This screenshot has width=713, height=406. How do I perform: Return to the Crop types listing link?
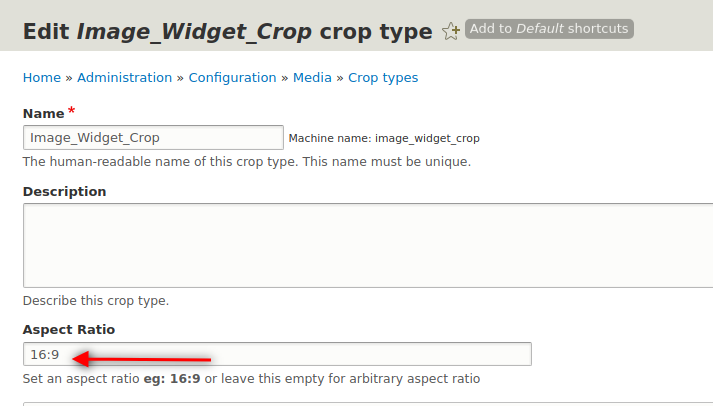[383, 77]
